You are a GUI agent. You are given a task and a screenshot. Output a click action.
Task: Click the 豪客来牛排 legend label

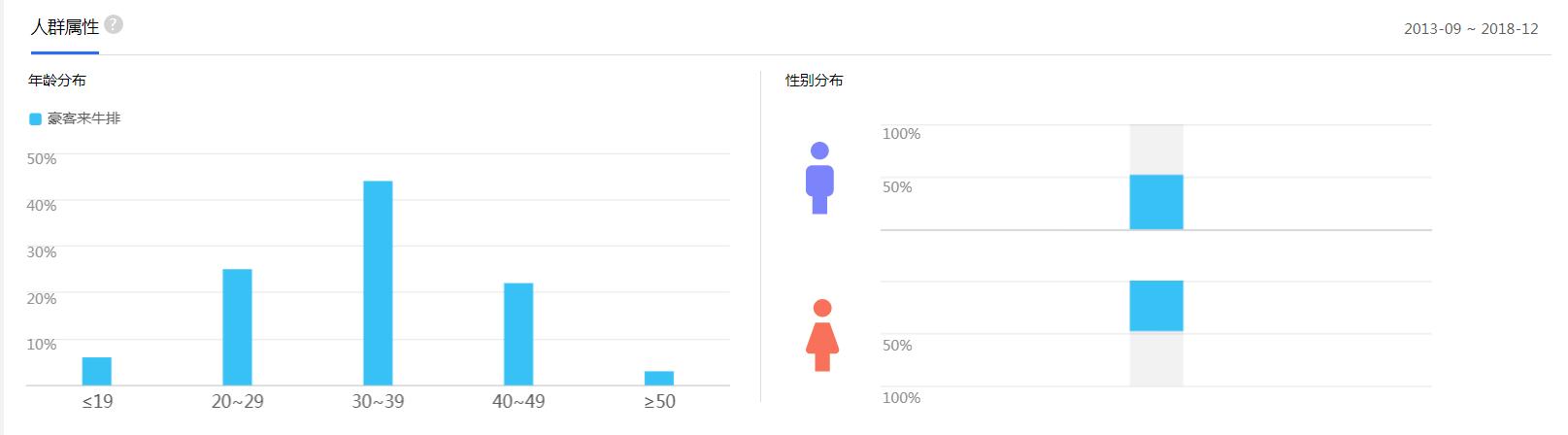pos(84,118)
